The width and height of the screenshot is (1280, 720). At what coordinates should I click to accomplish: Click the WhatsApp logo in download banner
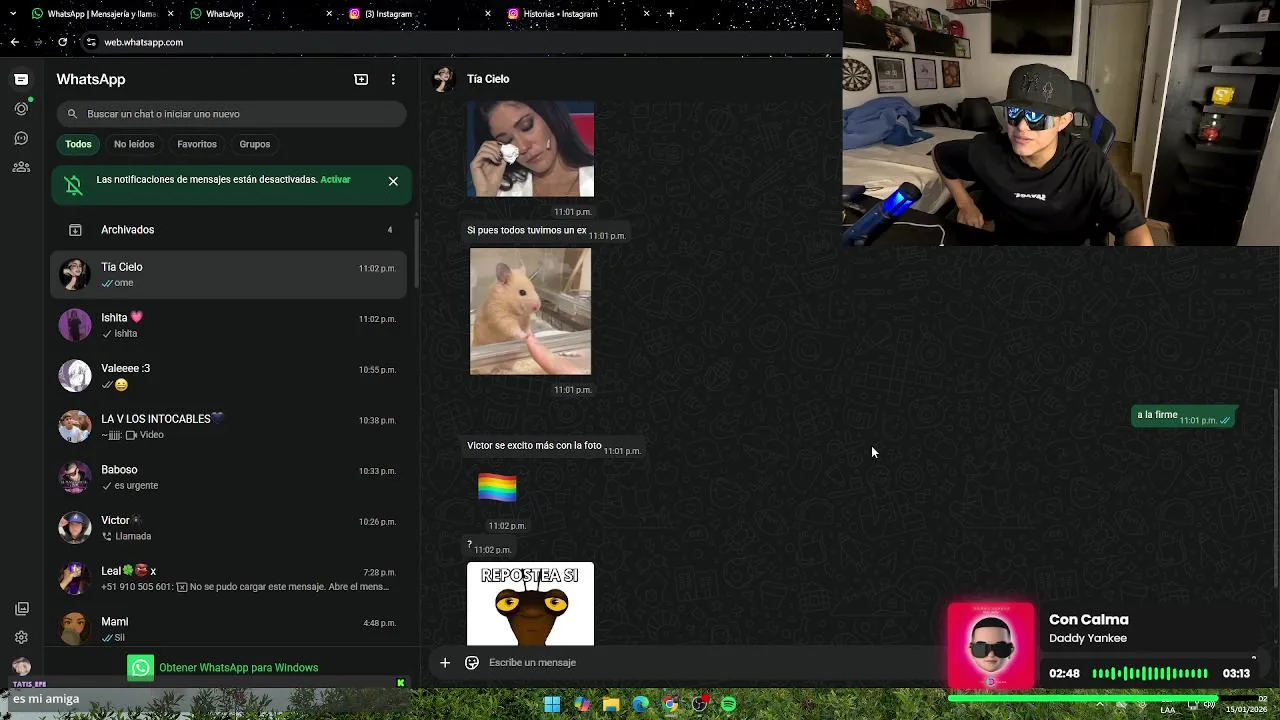point(141,668)
